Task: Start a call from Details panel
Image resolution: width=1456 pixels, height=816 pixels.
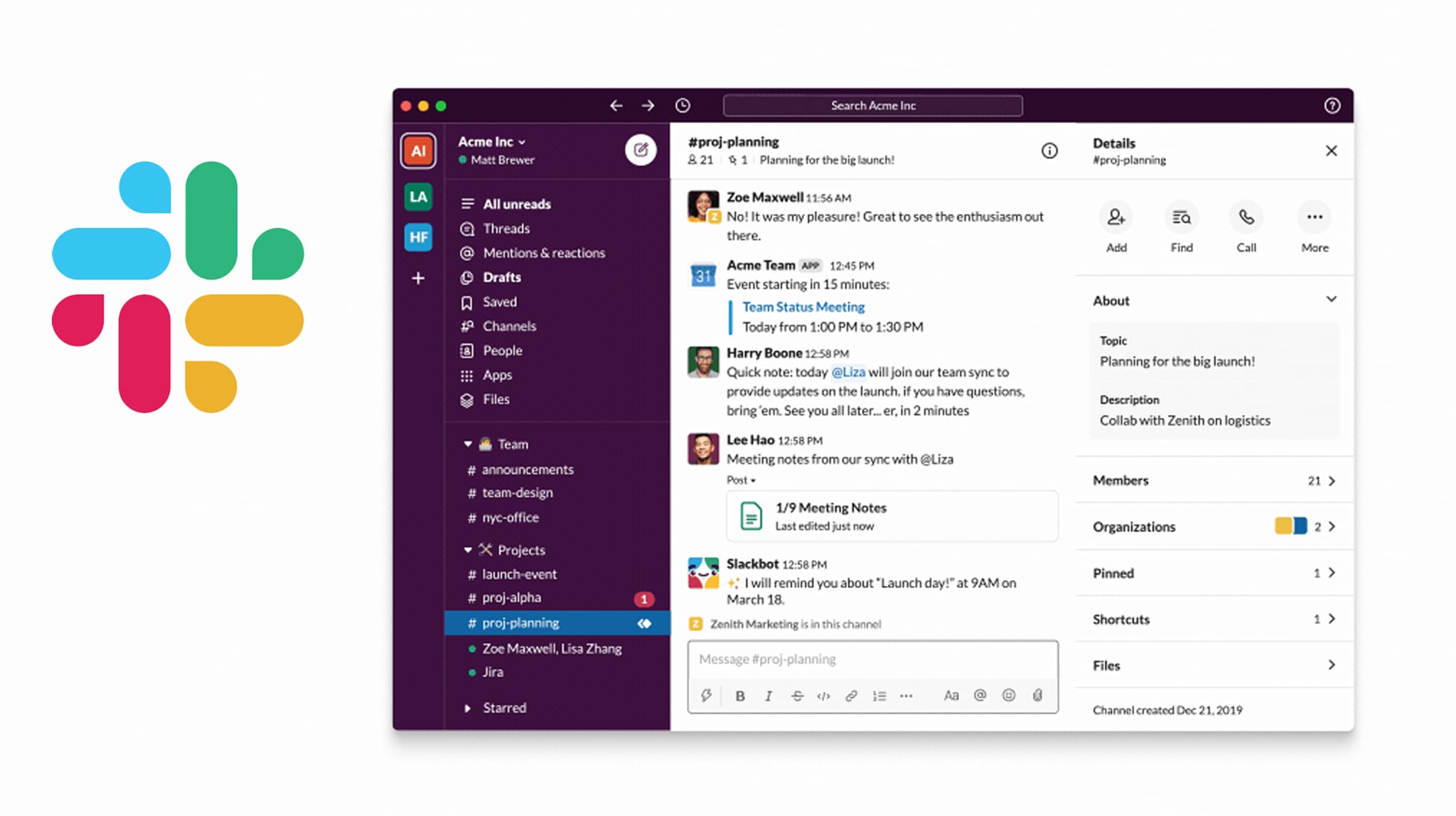Action: pyautogui.click(x=1246, y=227)
